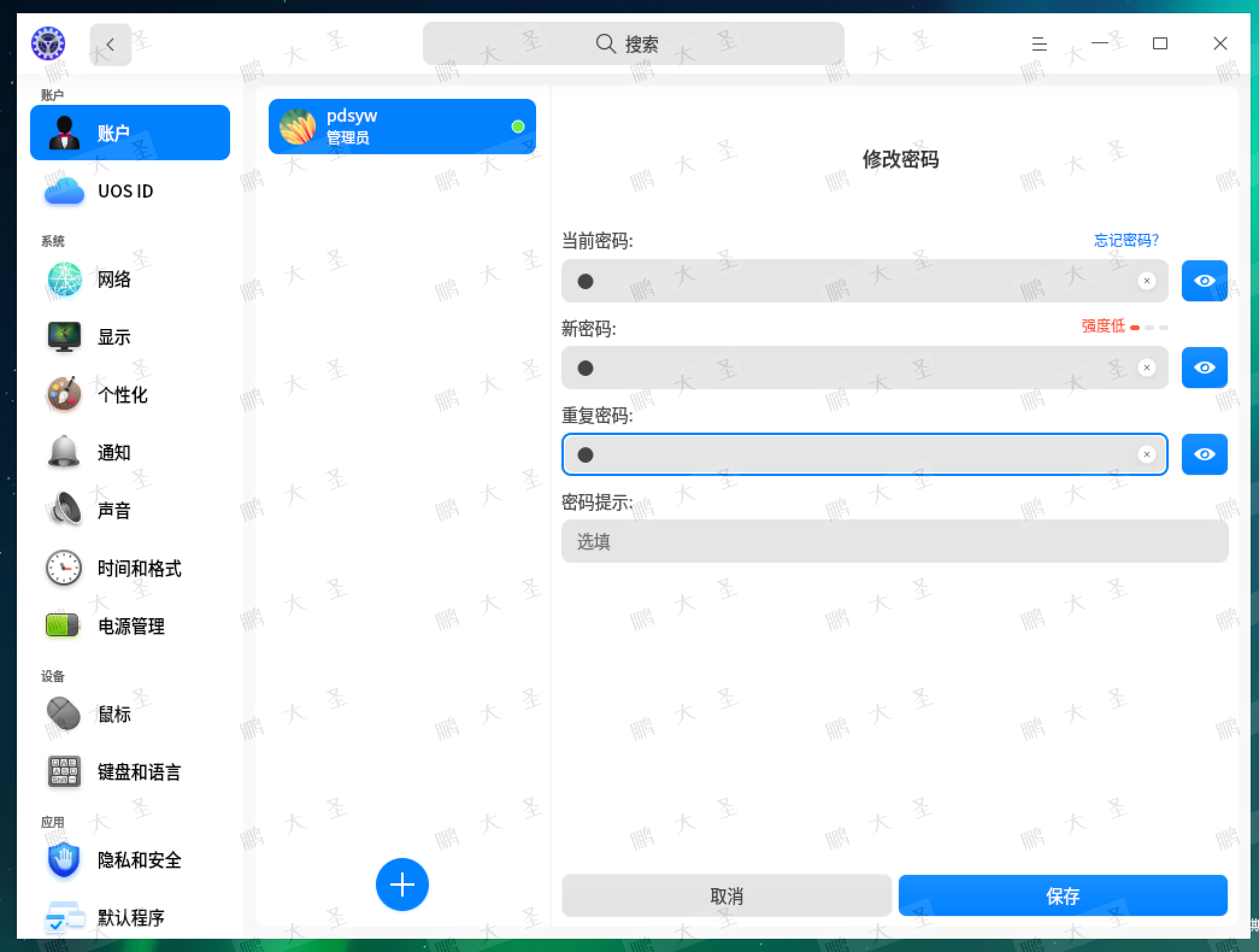Go back using the title bar back arrow
The height and width of the screenshot is (952, 1259).
click(110, 45)
